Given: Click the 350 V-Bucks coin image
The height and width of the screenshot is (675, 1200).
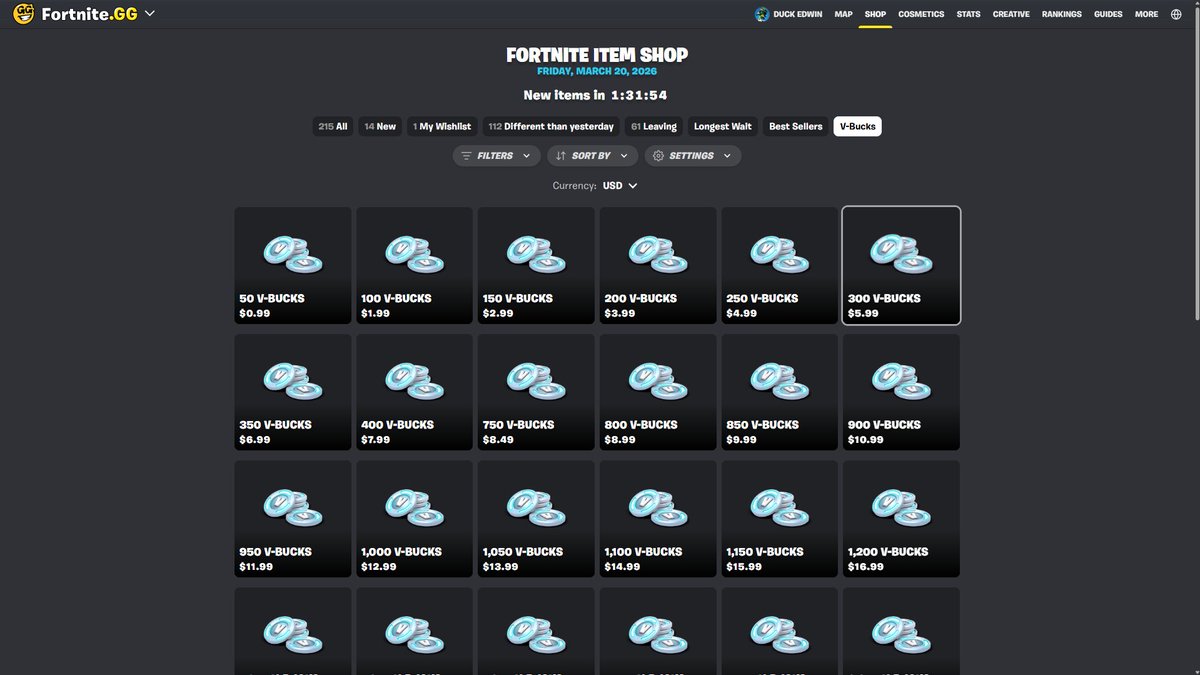Looking at the screenshot, I should pos(293,380).
